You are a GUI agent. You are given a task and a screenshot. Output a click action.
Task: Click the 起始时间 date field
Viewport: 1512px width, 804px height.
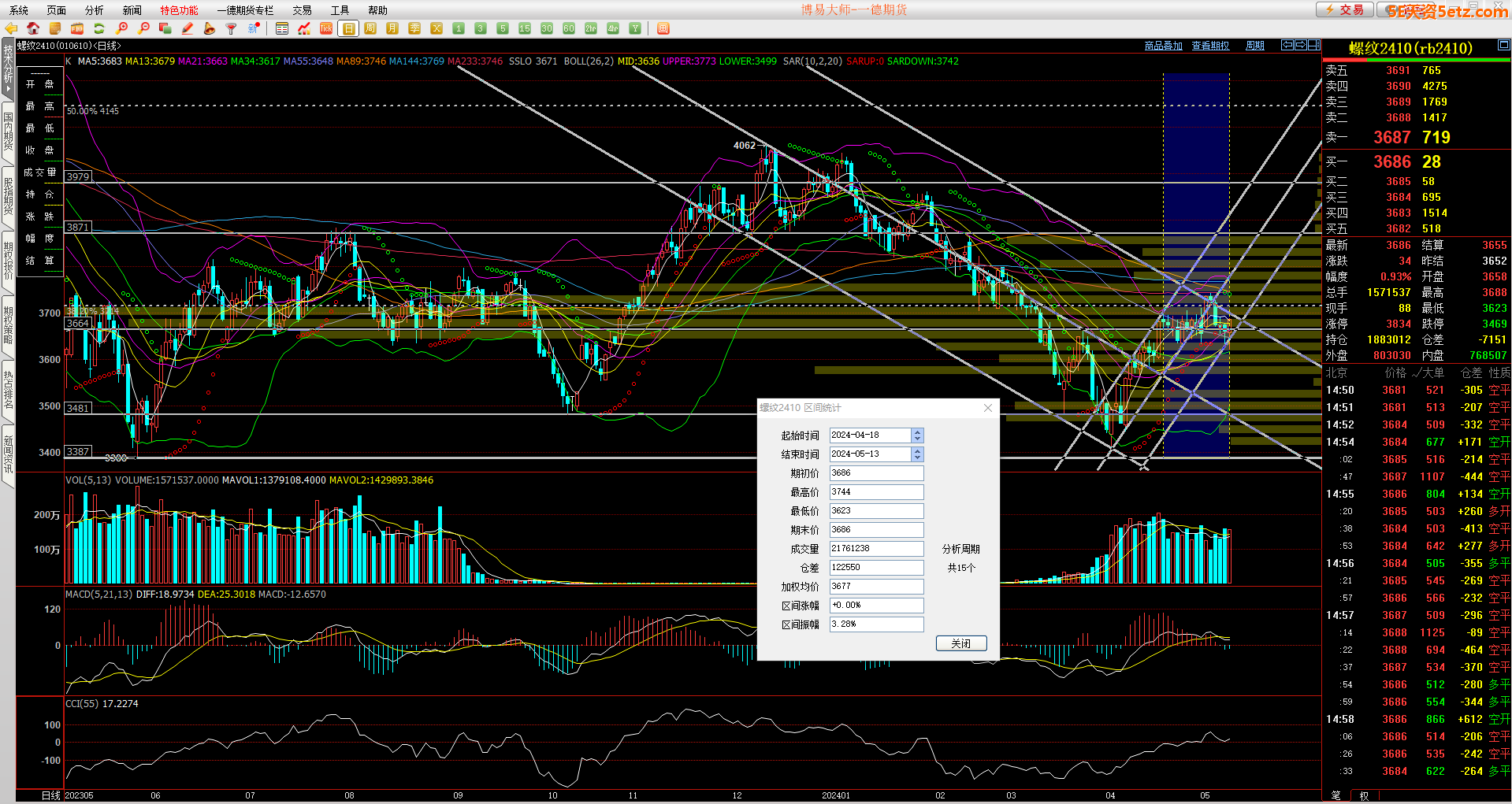click(871, 435)
